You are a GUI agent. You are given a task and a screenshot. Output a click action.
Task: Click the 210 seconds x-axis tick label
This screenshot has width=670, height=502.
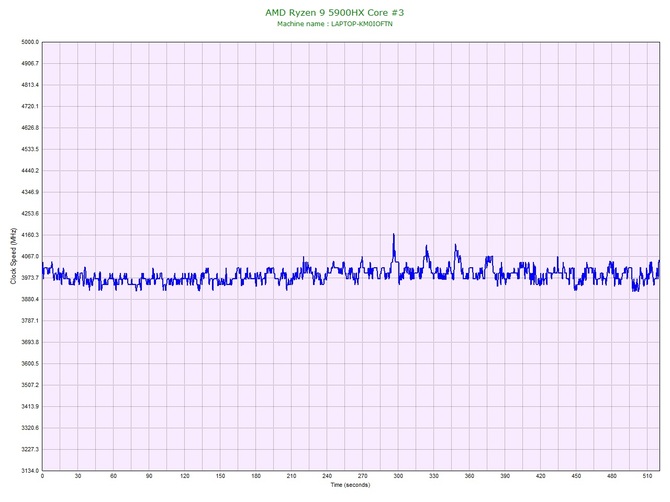291,476
